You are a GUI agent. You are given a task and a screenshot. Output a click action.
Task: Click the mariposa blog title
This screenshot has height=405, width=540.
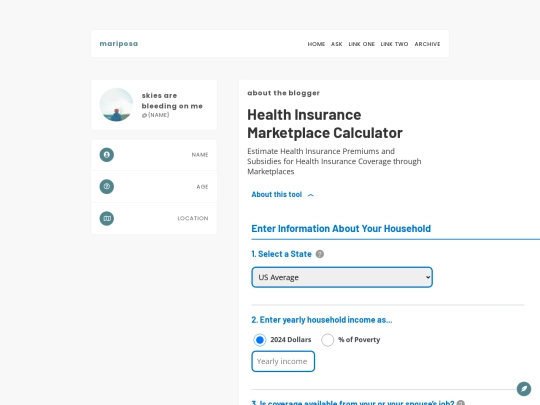(119, 44)
